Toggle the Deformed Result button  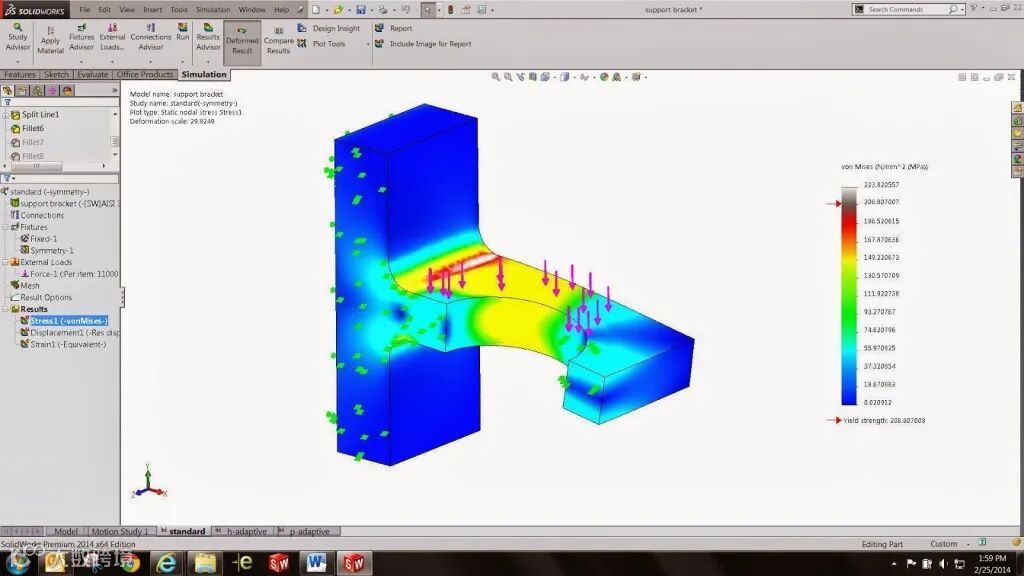pyautogui.click(x=242, y=42)
